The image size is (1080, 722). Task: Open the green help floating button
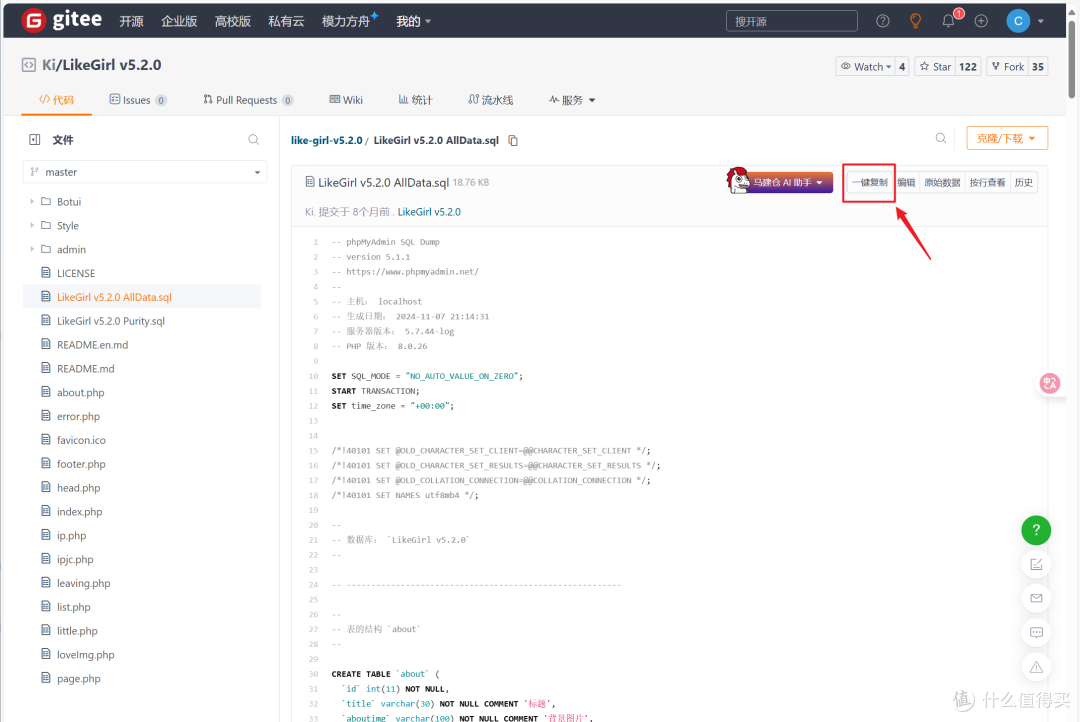click(1036, 530)
